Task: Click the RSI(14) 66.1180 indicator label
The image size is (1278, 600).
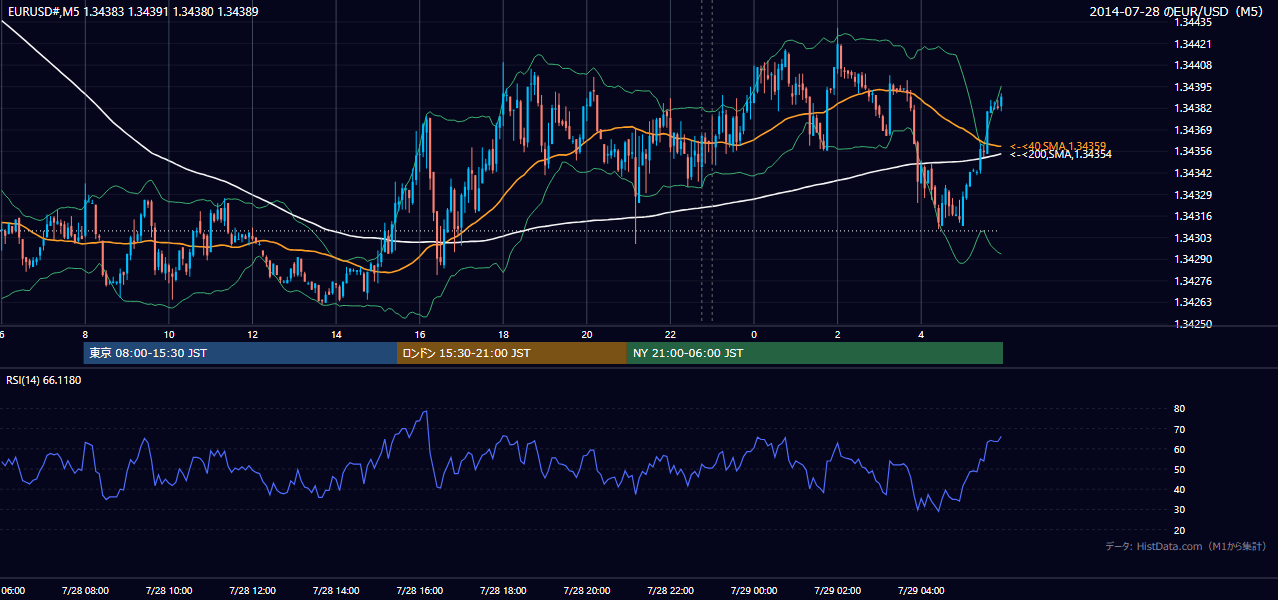Action: (43, 380)
